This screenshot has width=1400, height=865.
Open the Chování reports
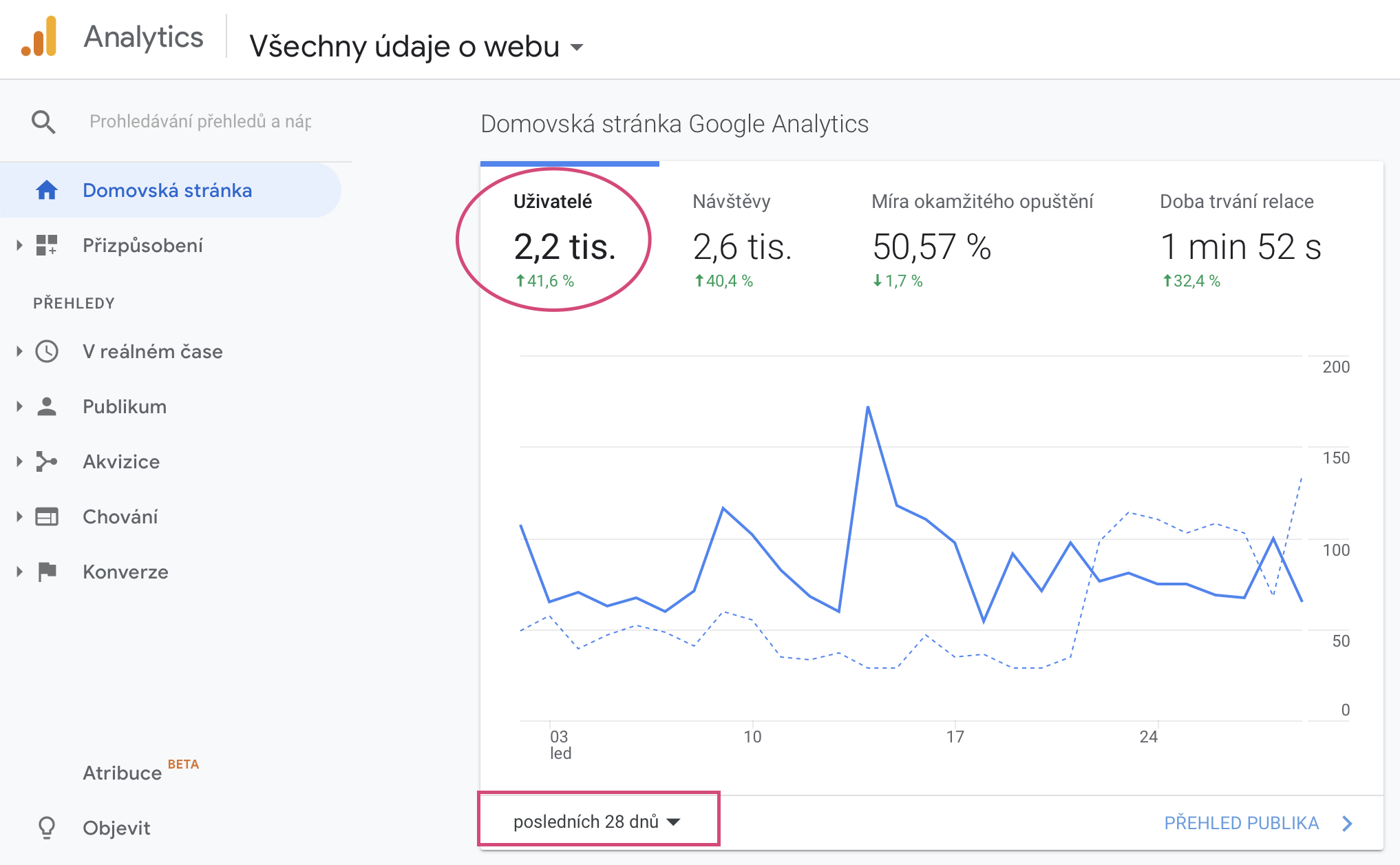point(120,517)
